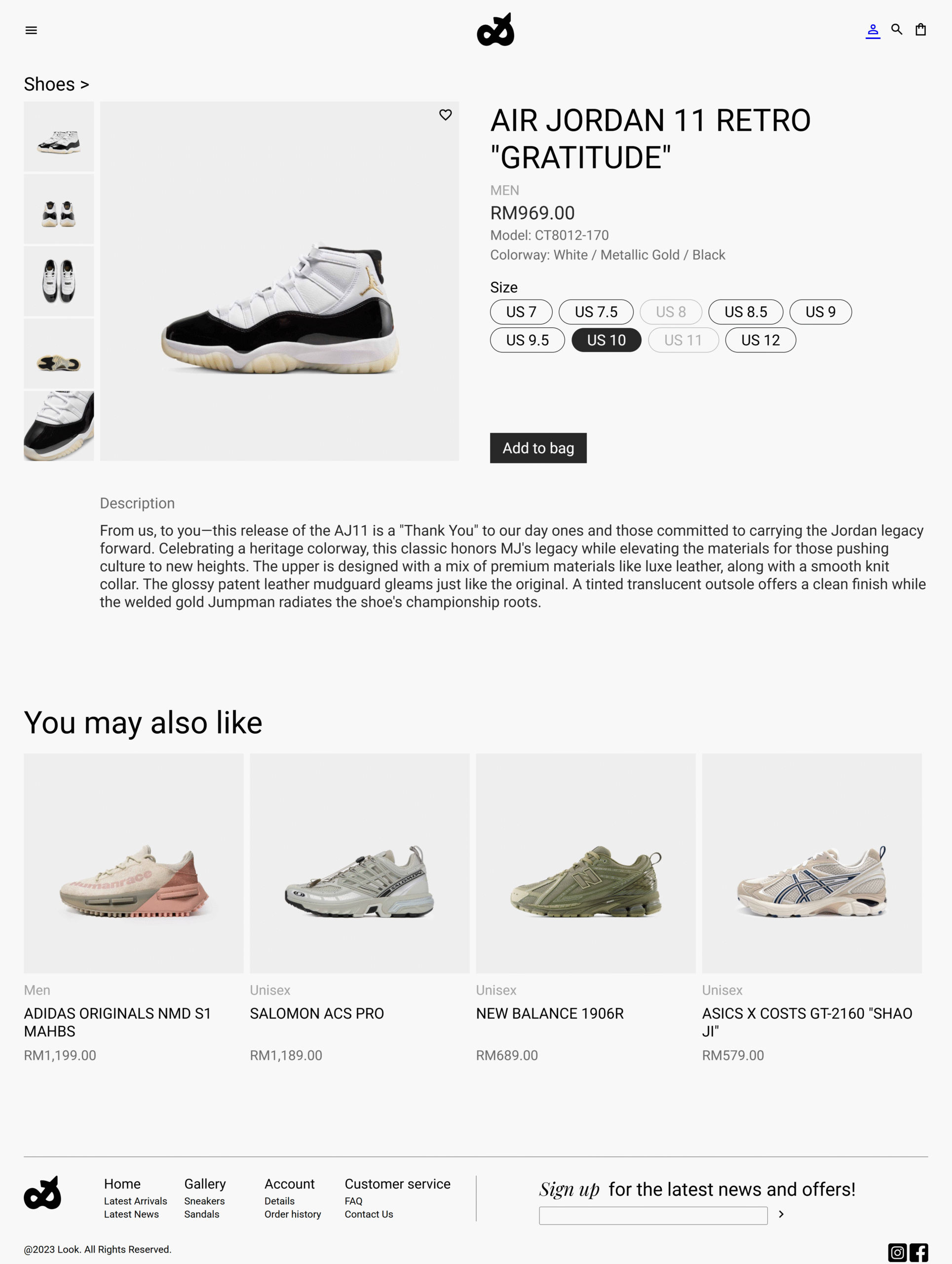Submit newsletter signup arrow
The image size is (952, 1264).
point(781,1214)
